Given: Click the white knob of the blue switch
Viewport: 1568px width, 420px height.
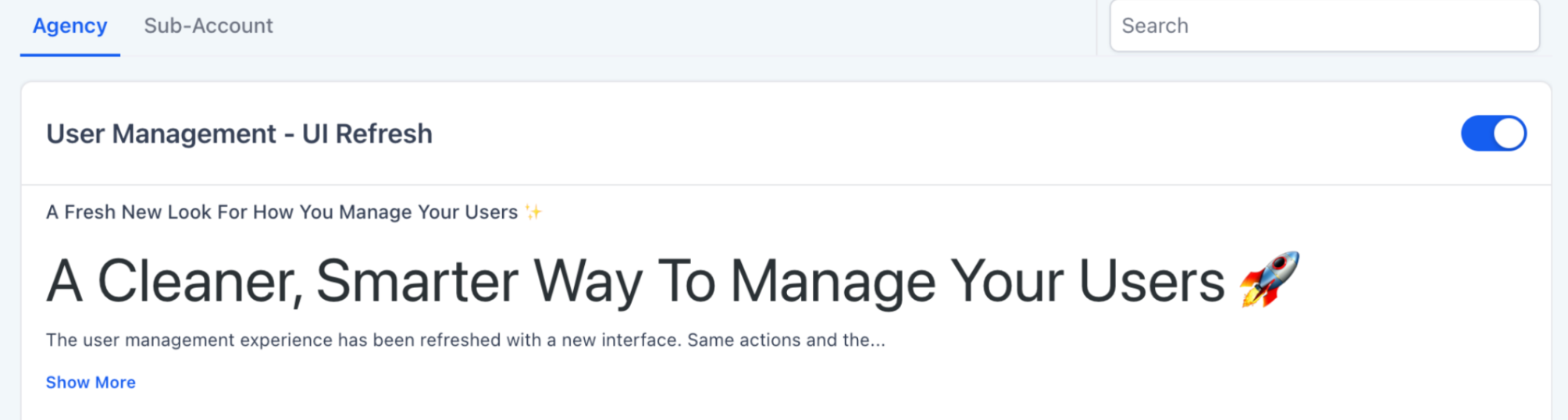Looking at the screenshot, I should 1509,133.
